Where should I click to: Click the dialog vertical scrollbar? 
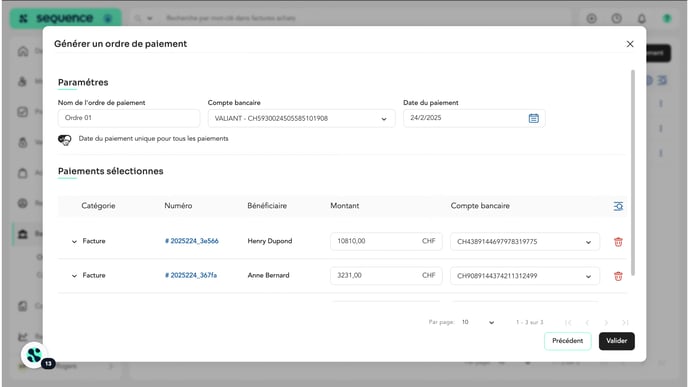point(632,172)
